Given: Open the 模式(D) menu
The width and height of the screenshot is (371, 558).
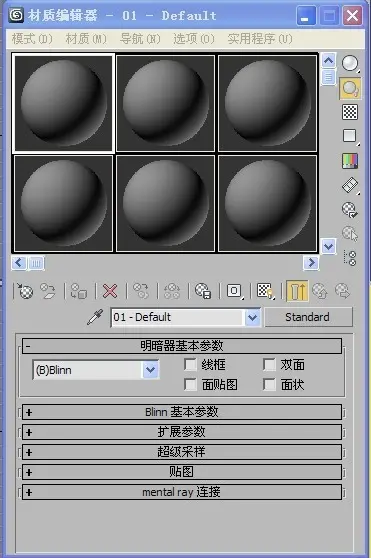Looking at the screenshot, I should click(x=32, y=38).
